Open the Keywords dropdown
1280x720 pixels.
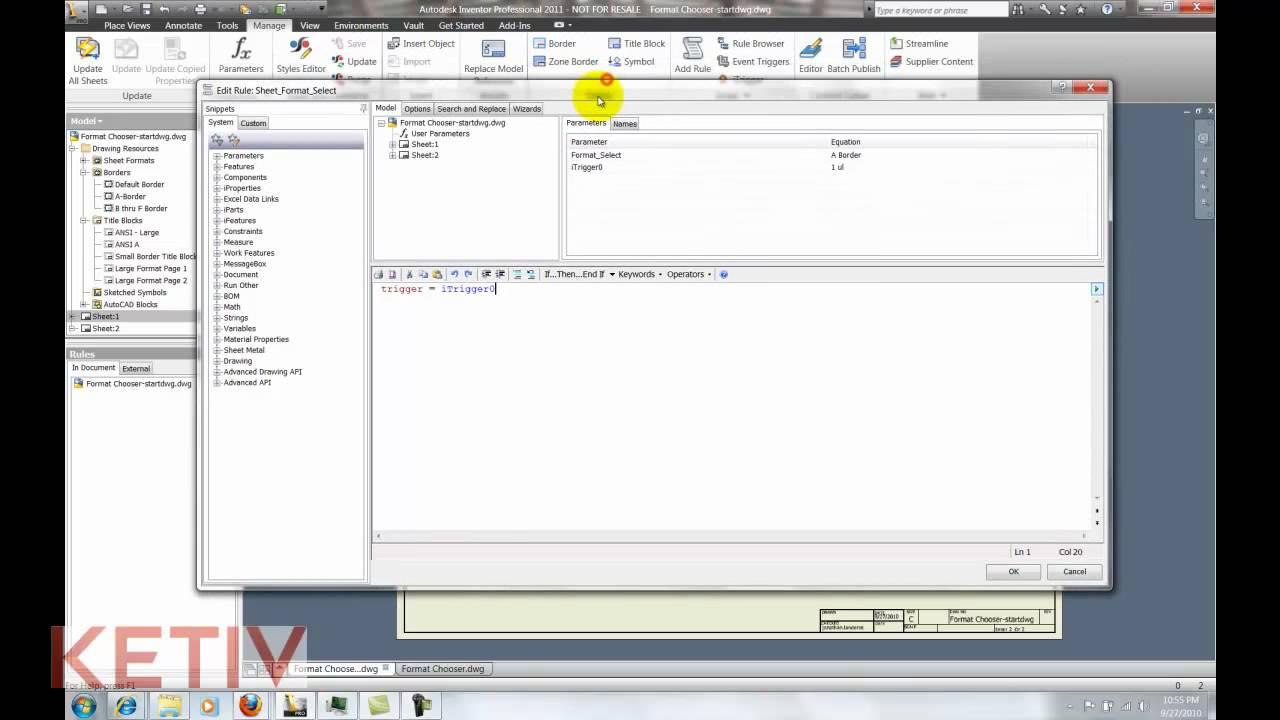(x=640, y=274)
